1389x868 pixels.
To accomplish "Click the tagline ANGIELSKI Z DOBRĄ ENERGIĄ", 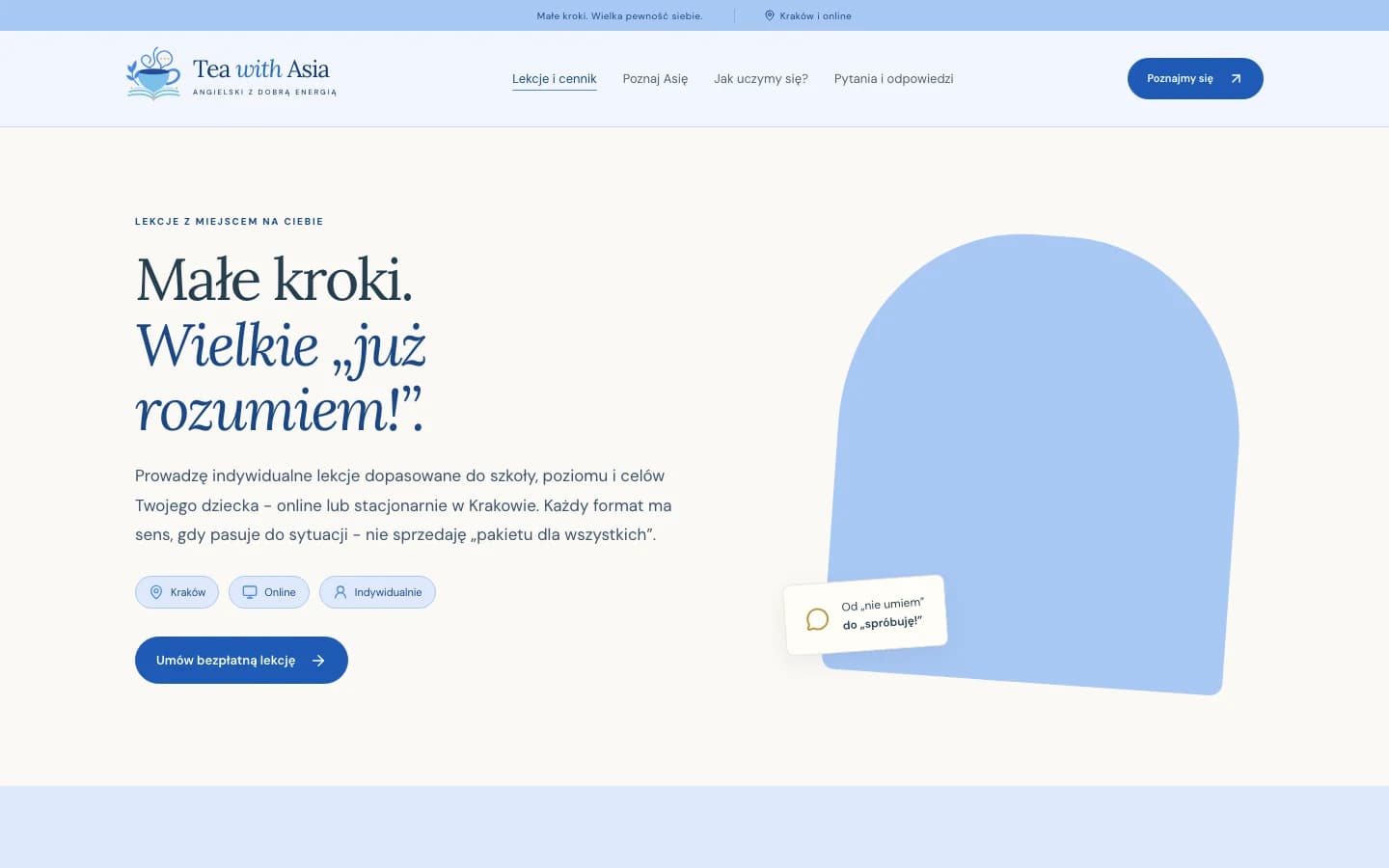I will coord(265,93).
